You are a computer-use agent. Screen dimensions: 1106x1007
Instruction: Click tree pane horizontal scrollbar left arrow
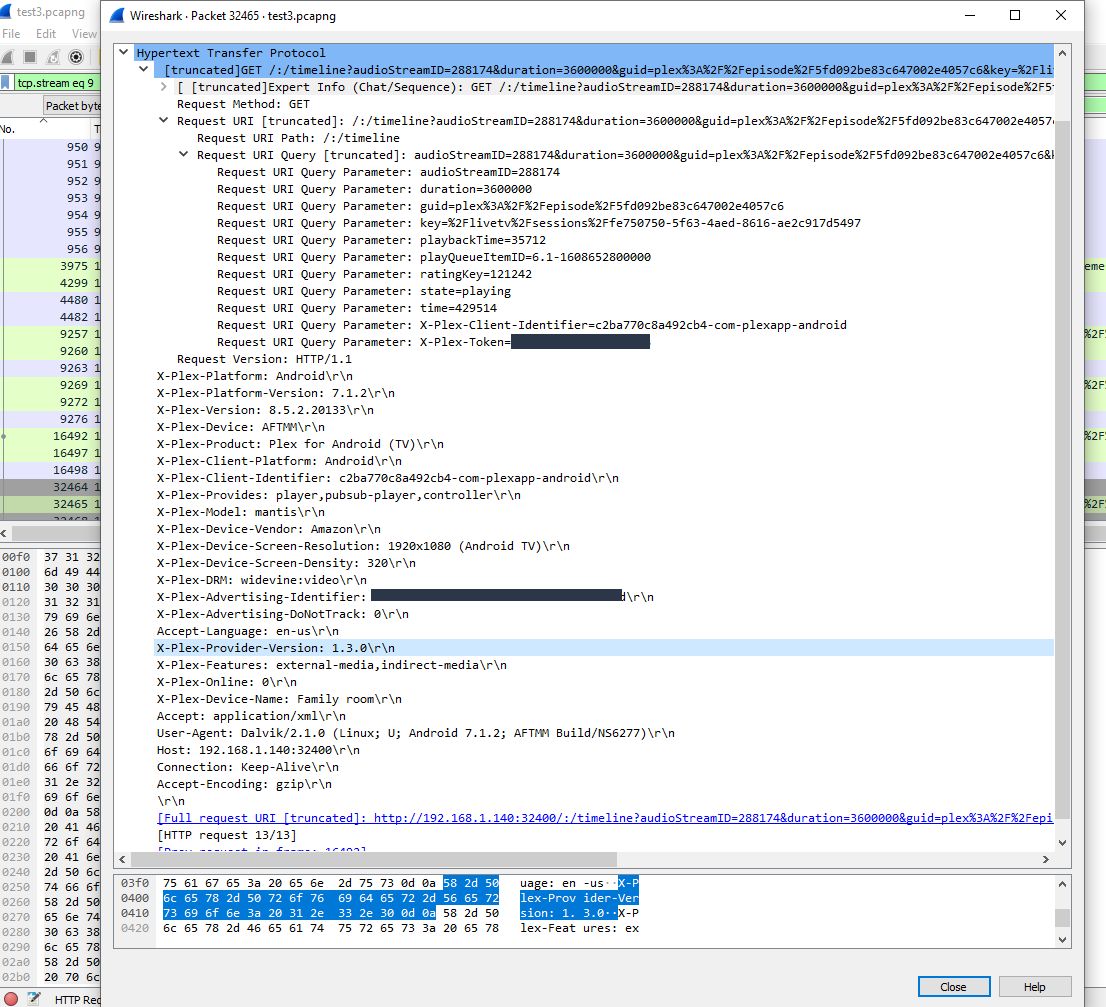pos(123,859)
